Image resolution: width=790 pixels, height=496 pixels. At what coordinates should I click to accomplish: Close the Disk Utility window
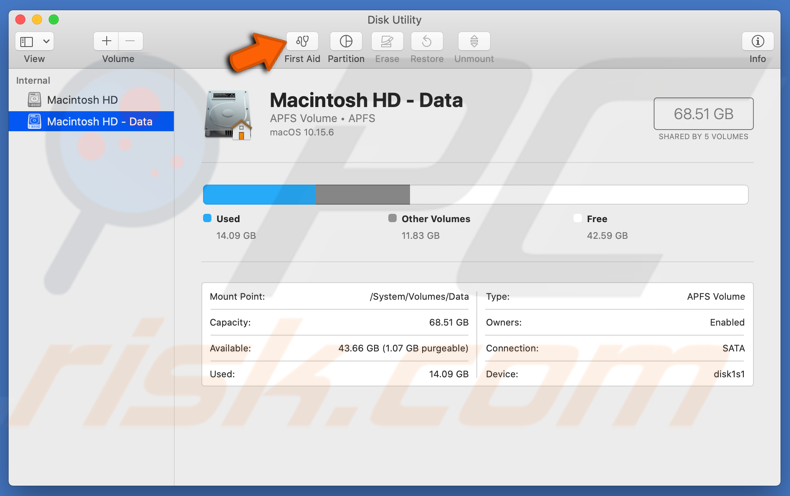[21, 20]
